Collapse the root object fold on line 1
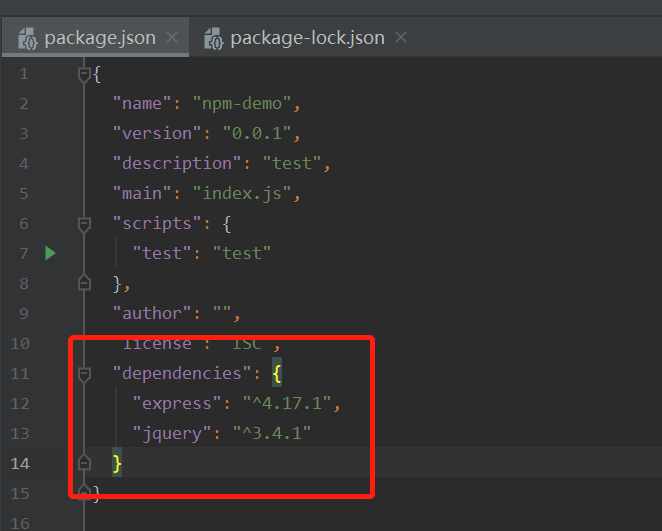The image size is (662, 531). 84,75
